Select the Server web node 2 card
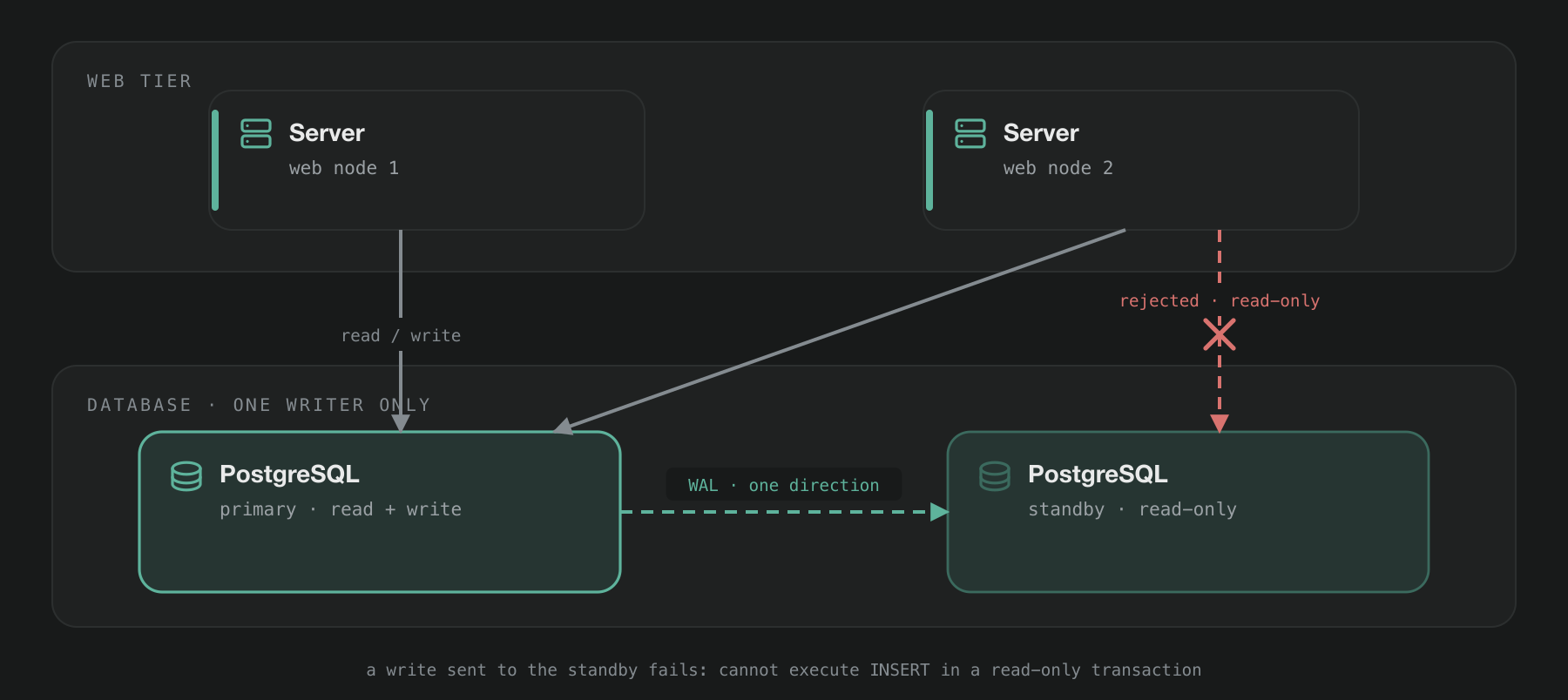Screen dimensions: 1568x700 tap(1141, 160)
